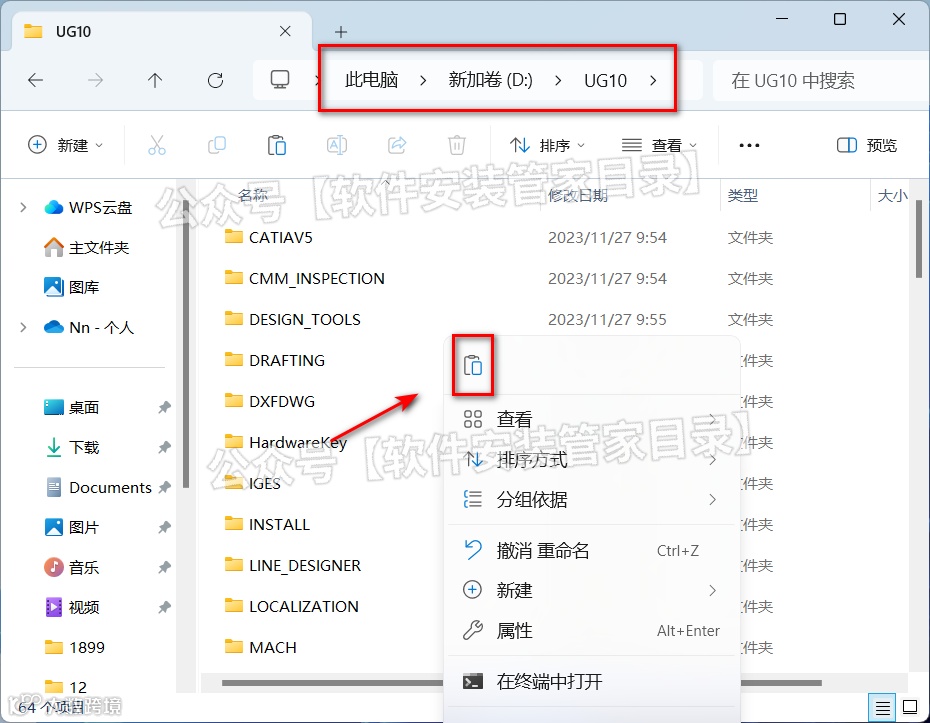Image resolution: width=930 pixels, height=723 pixels.
Task: Add a new tab with plus button
Action: [340, 32]
